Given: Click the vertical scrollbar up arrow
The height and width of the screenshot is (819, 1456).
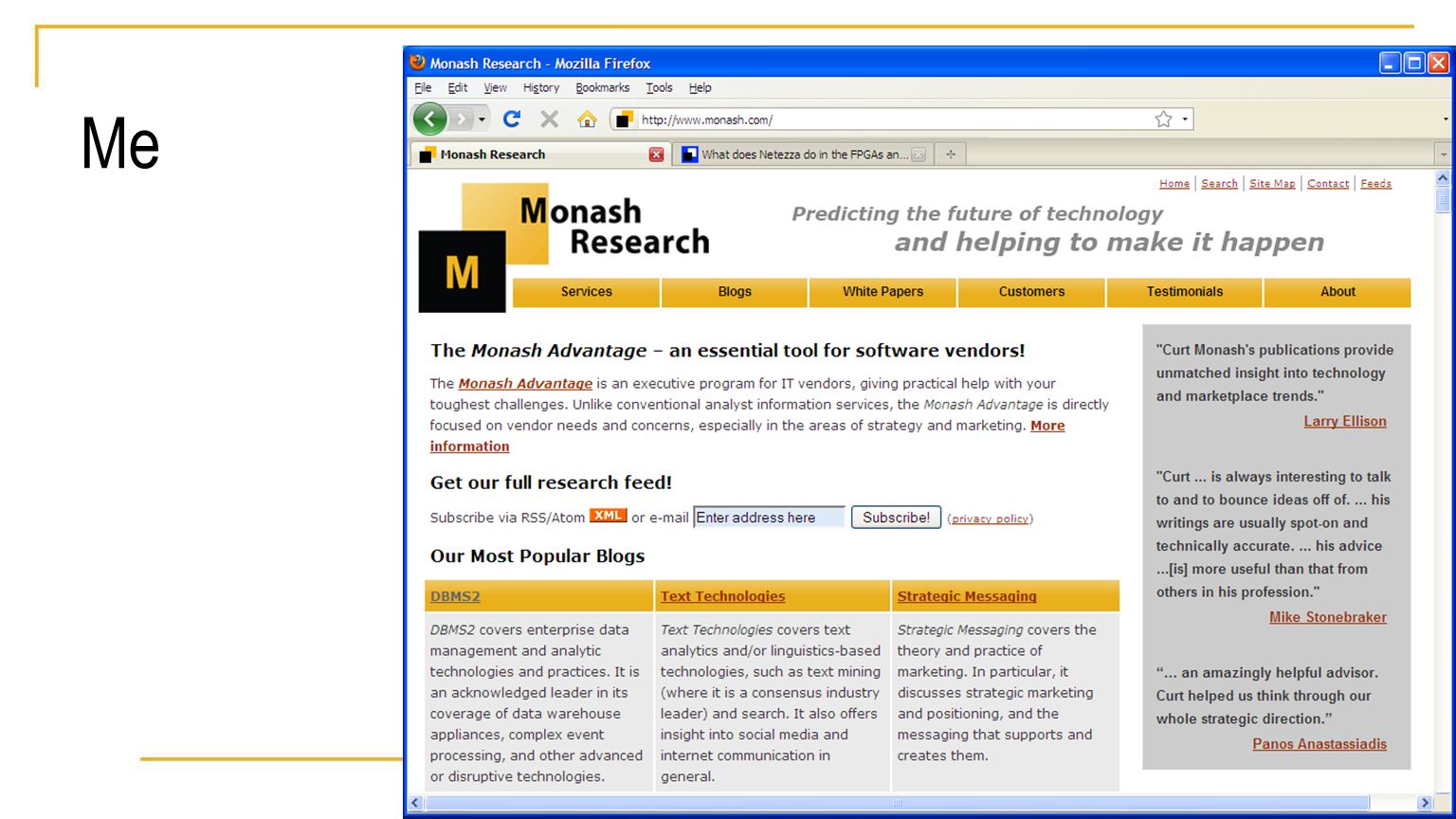Looking at the screenshot, I should (x=1443, y=178).
